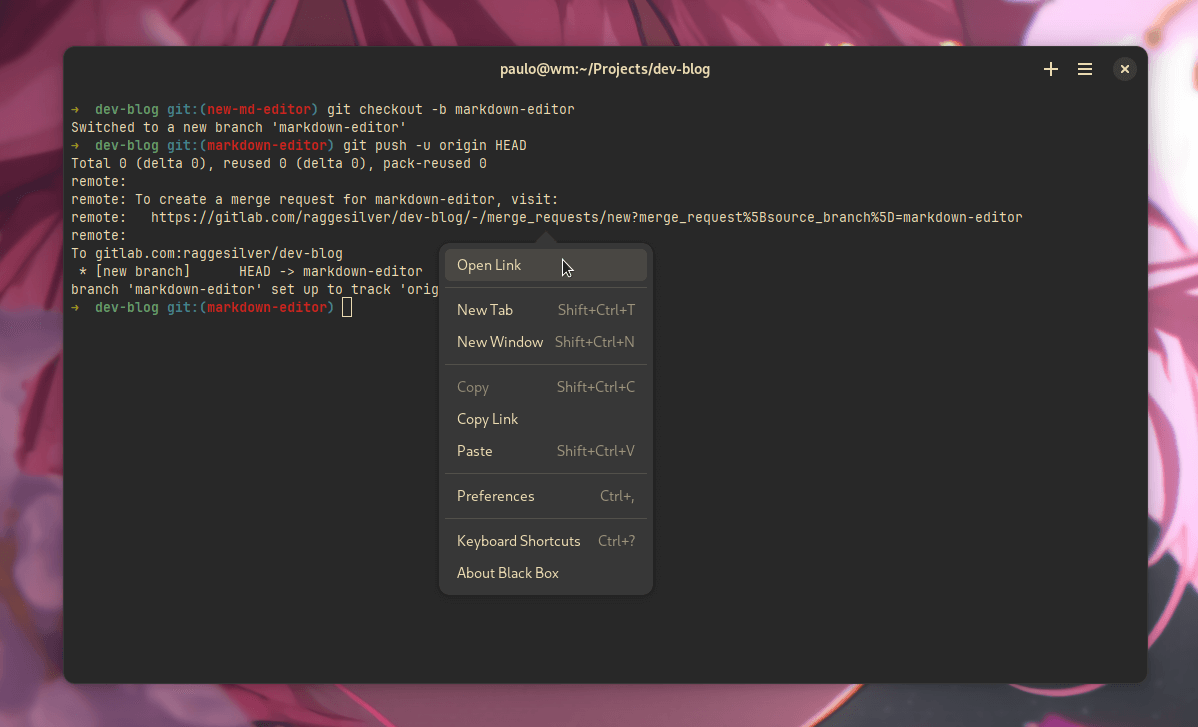Click the terminal title "paulo@wm:~/Projects/dev-blog"
Image resolution: width=1198 pixels, height=727 pixels.
pyautogui.click(x=605, y=69)
